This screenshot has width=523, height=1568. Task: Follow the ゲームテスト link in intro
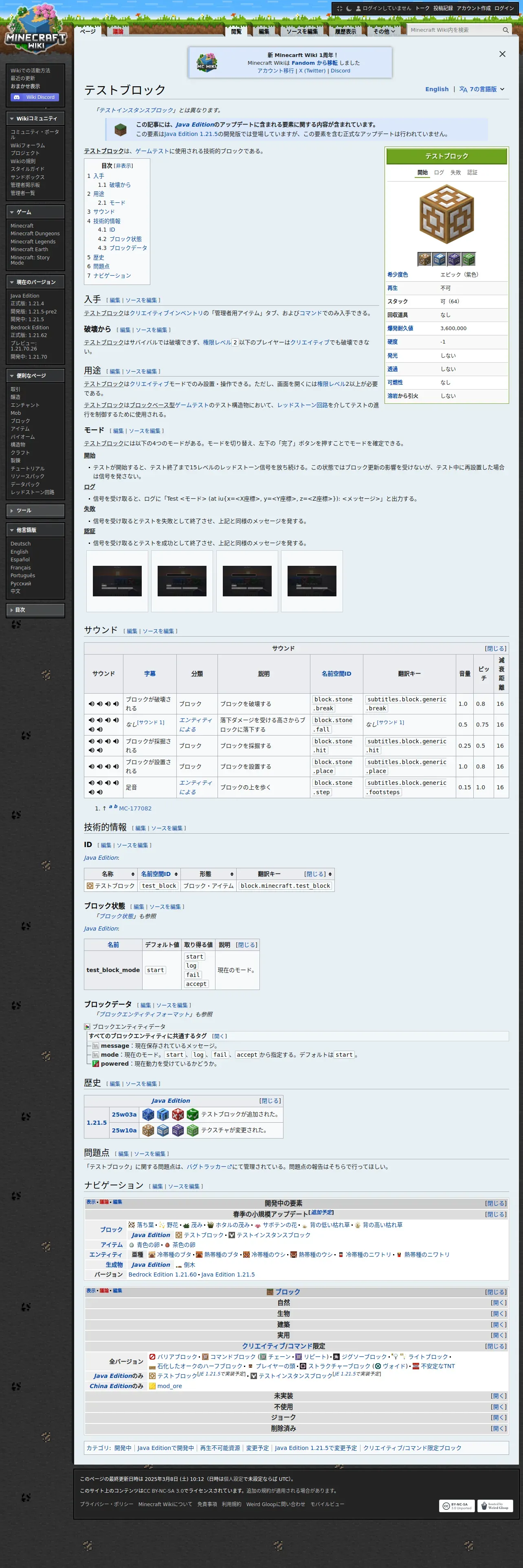coord(152,151)
